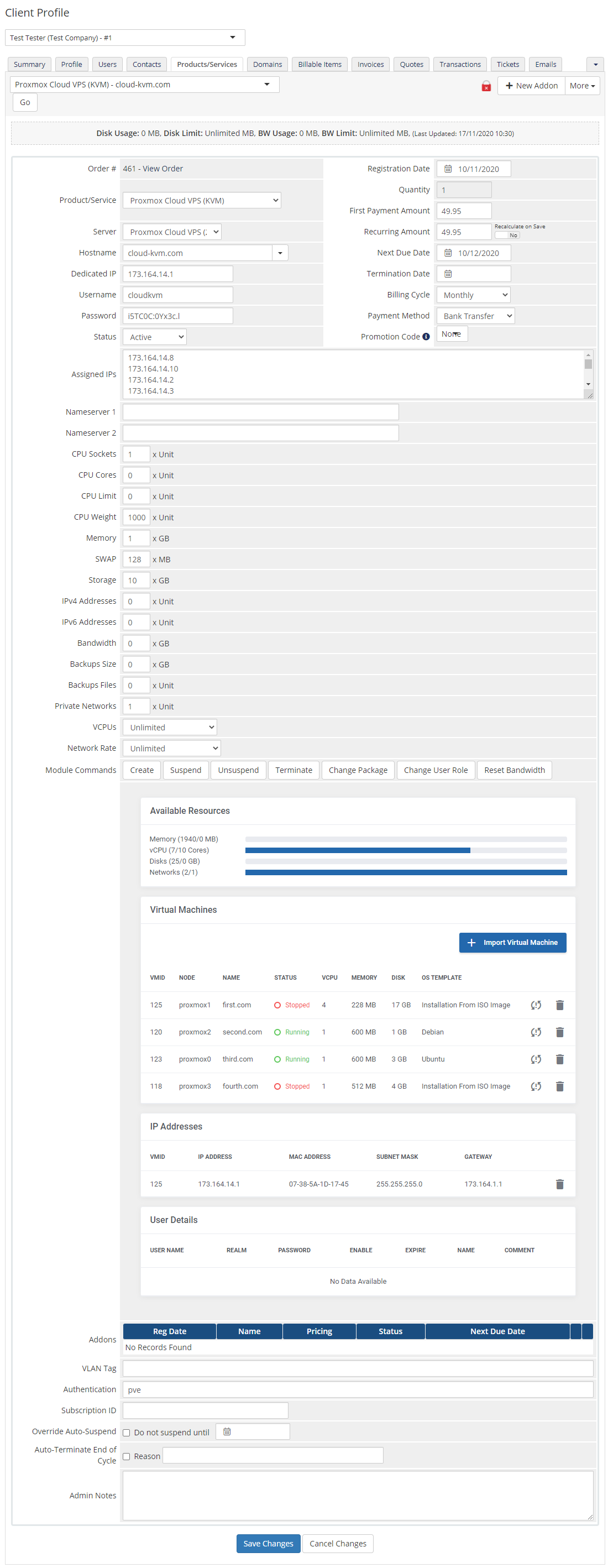The image size is (608, 1568).
Task: Expand the extra tabs dropdown arrow
Action: tap(595, 64)
